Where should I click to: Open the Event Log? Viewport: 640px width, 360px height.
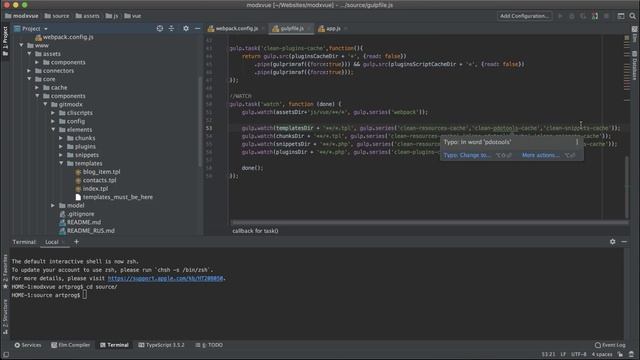[610, 345]
